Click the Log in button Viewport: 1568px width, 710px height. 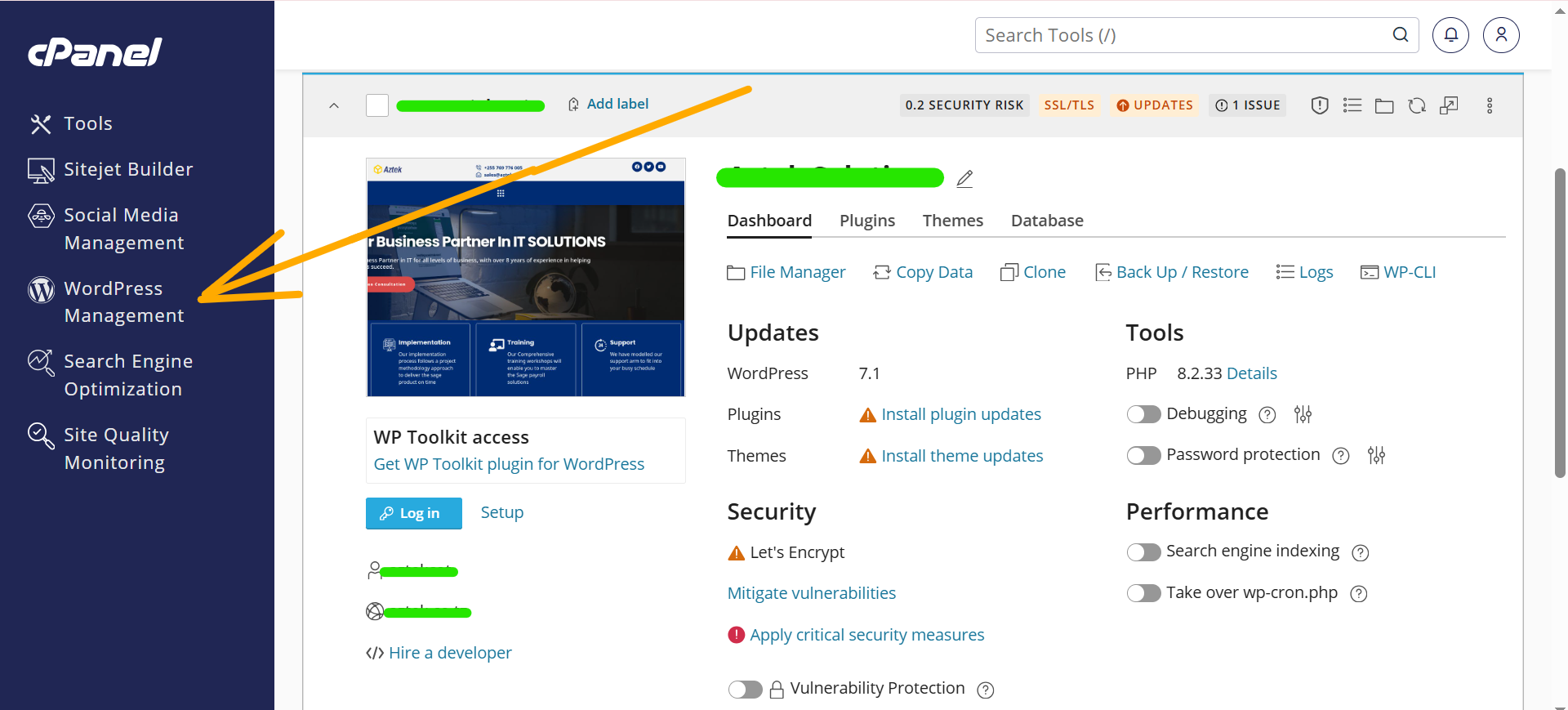[414, 513]
